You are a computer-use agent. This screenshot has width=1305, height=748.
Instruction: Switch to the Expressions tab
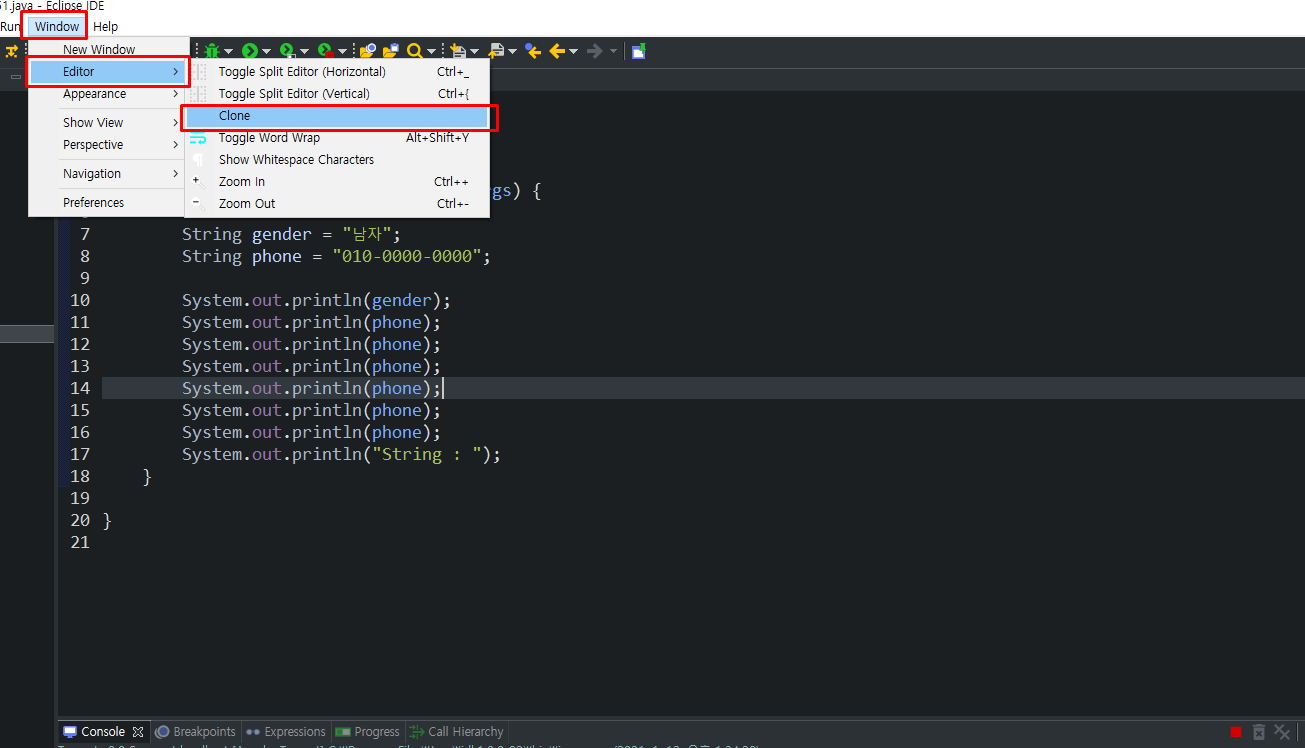click(x=286, y=732)
